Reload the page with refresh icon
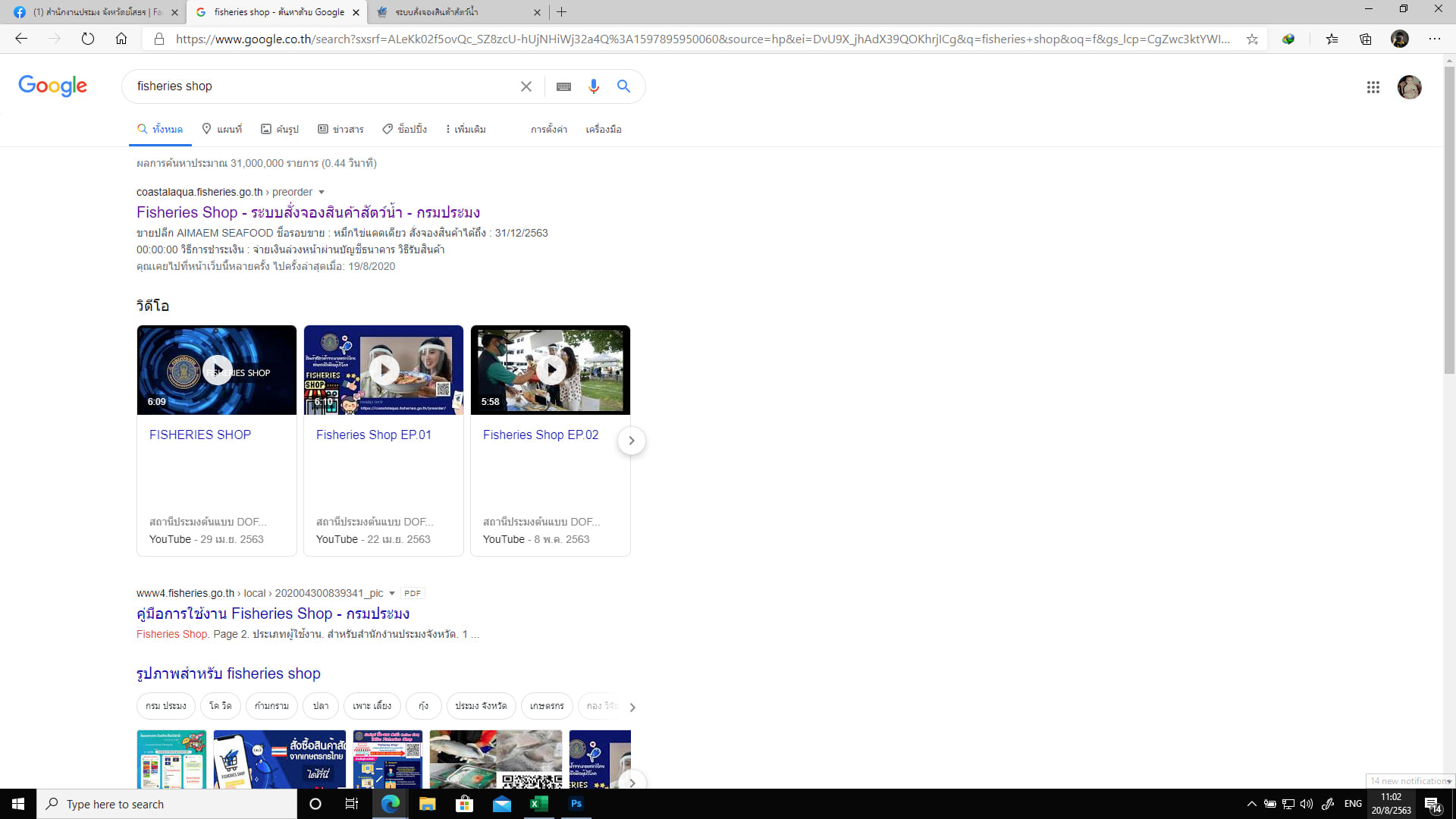Image resolution: width=1456 pixels, height=819 pixels. tap(88, 39)
